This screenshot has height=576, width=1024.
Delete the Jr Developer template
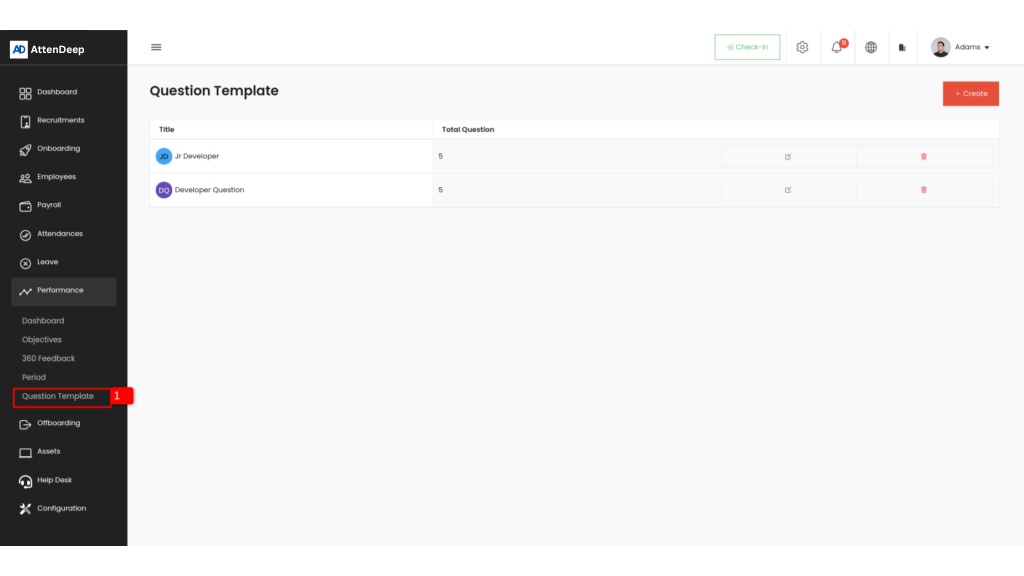[923, 156]
